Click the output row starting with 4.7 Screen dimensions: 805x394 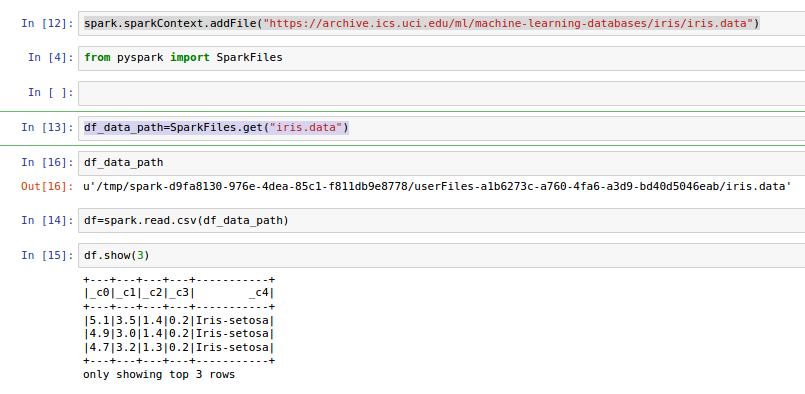click(179, 347)
